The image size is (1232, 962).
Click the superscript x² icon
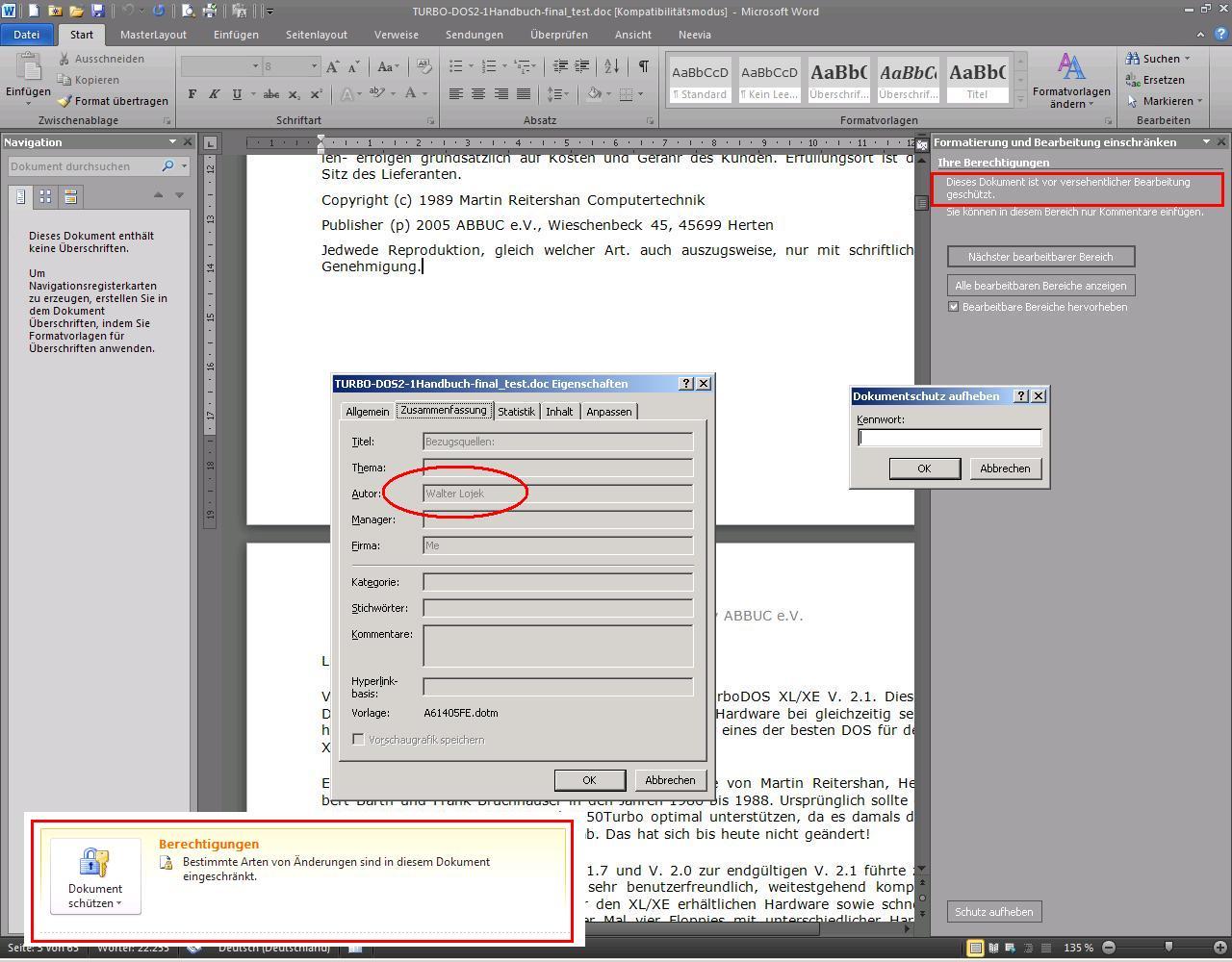(x=316, y=94)
